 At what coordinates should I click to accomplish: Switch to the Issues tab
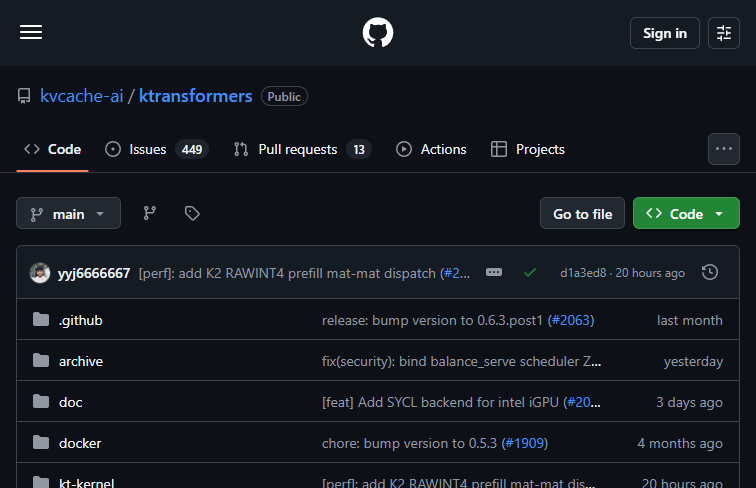coord(157,149)
